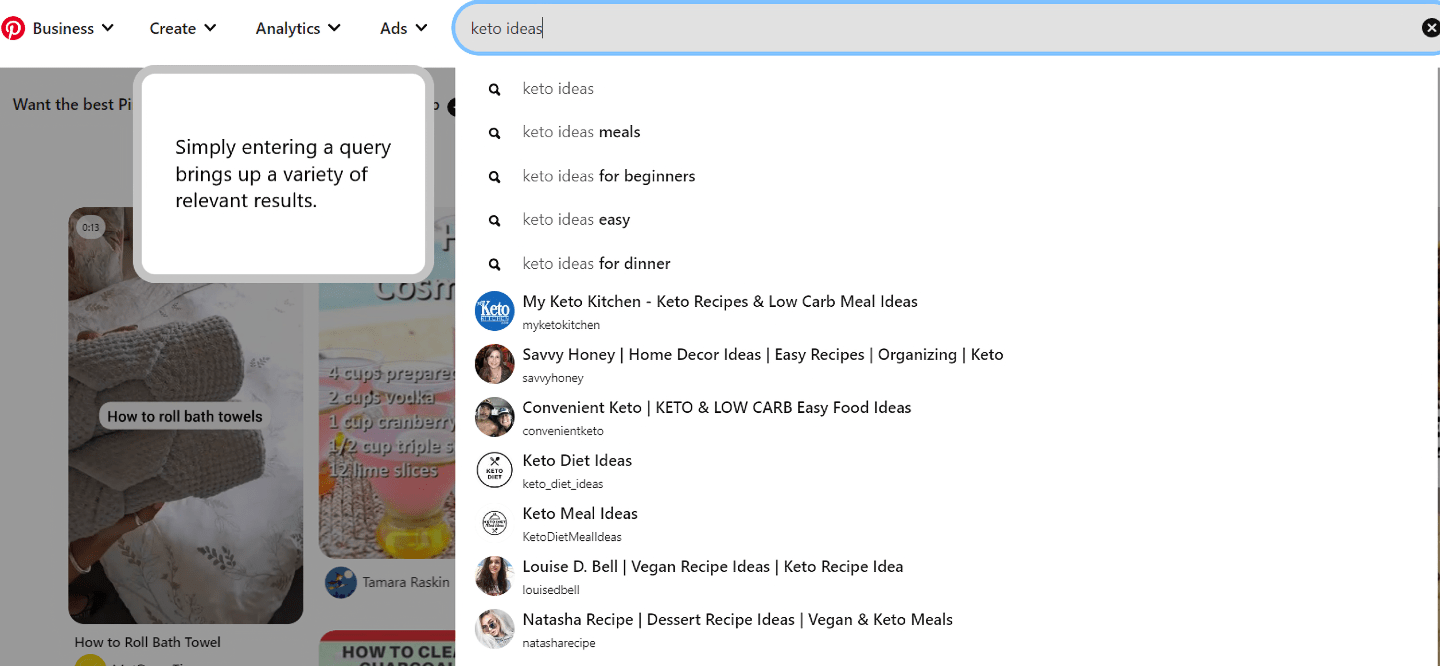Click the Convenient Keto profile avatar
1440x666 pixels.
(494, 417)
